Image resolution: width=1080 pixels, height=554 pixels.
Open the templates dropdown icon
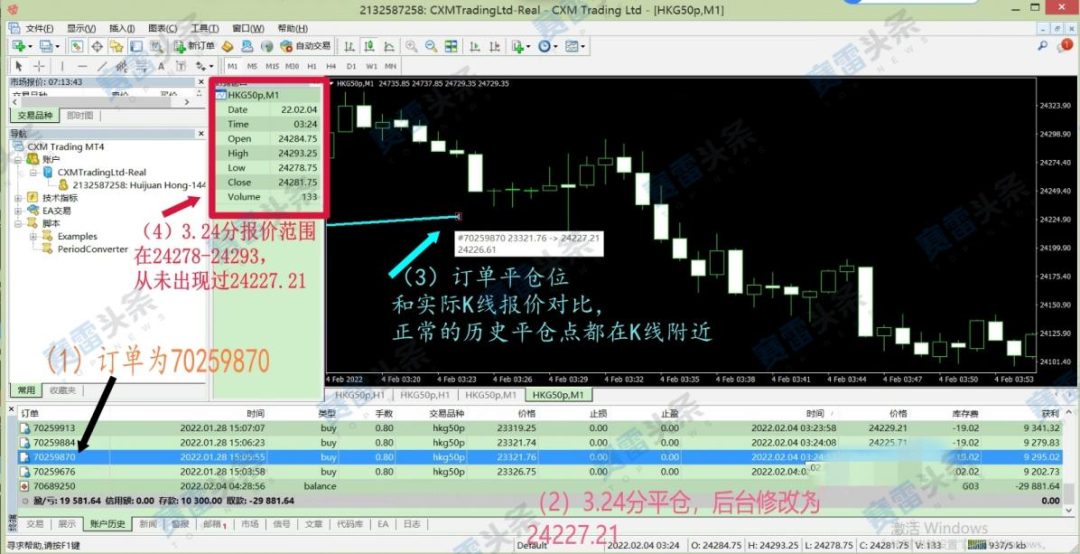click(x=574, y=46)
